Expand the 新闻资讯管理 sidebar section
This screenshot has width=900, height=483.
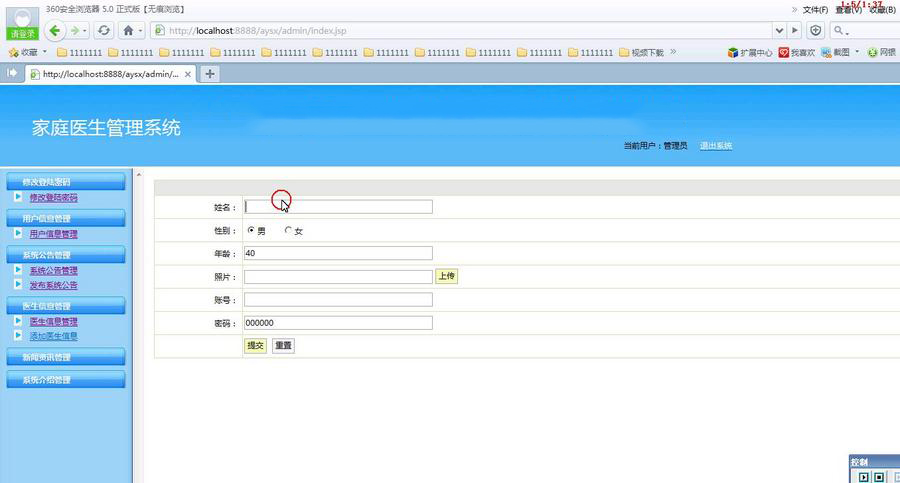[65, 357]
